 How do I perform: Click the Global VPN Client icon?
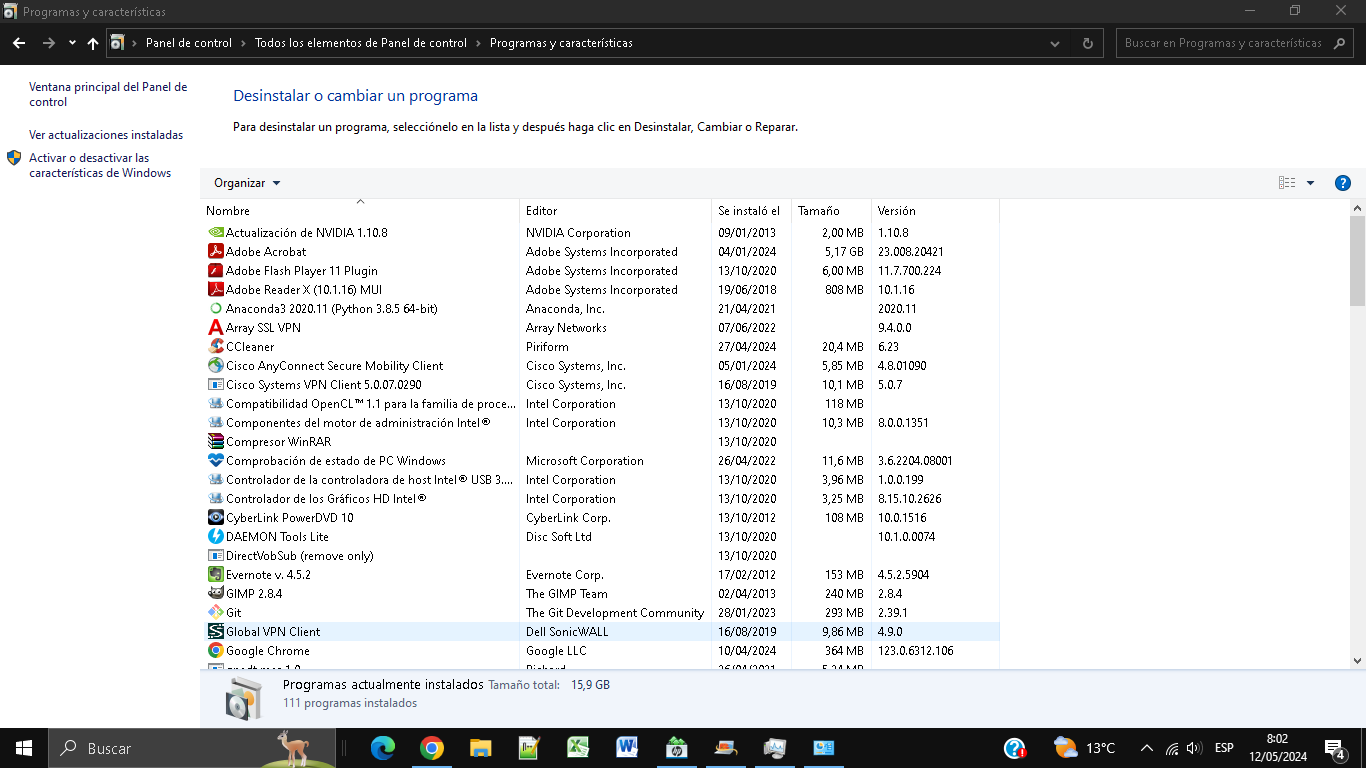pos(215,631)
